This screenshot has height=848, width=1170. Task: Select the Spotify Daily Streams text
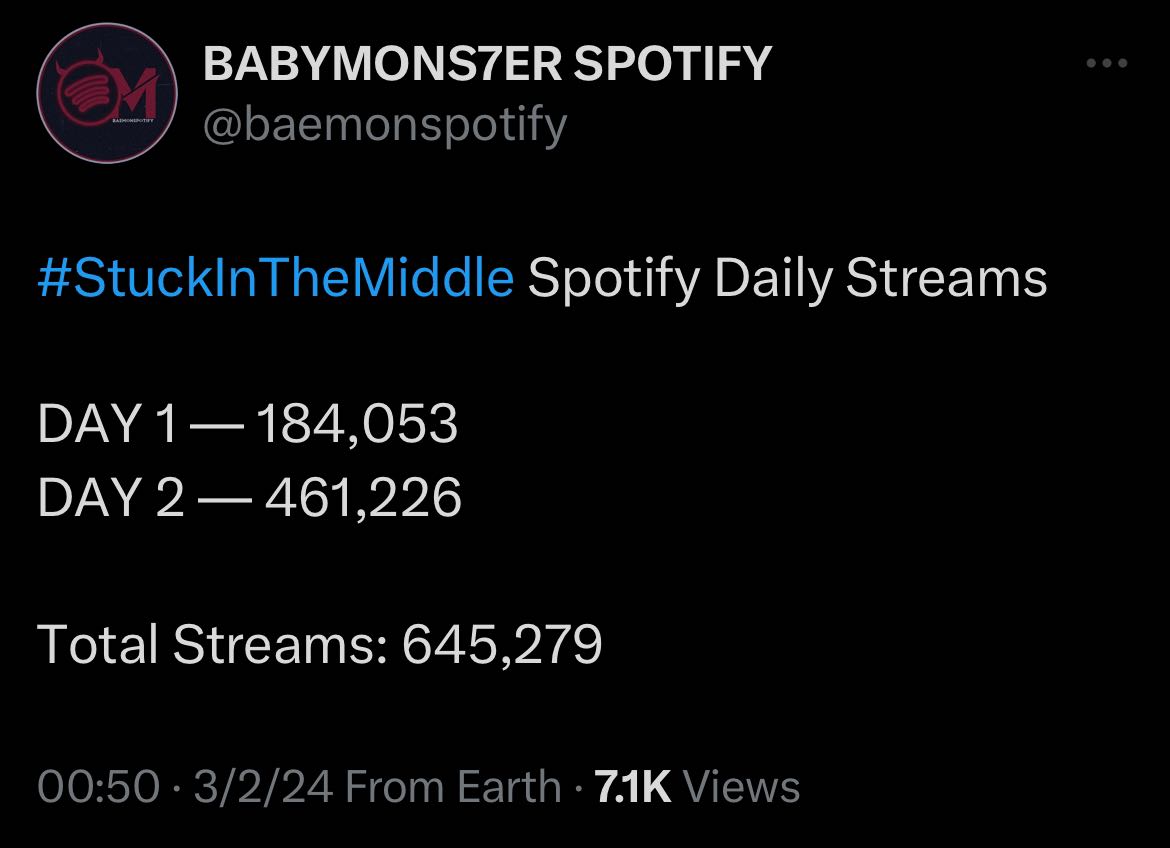tap(787, 279)
